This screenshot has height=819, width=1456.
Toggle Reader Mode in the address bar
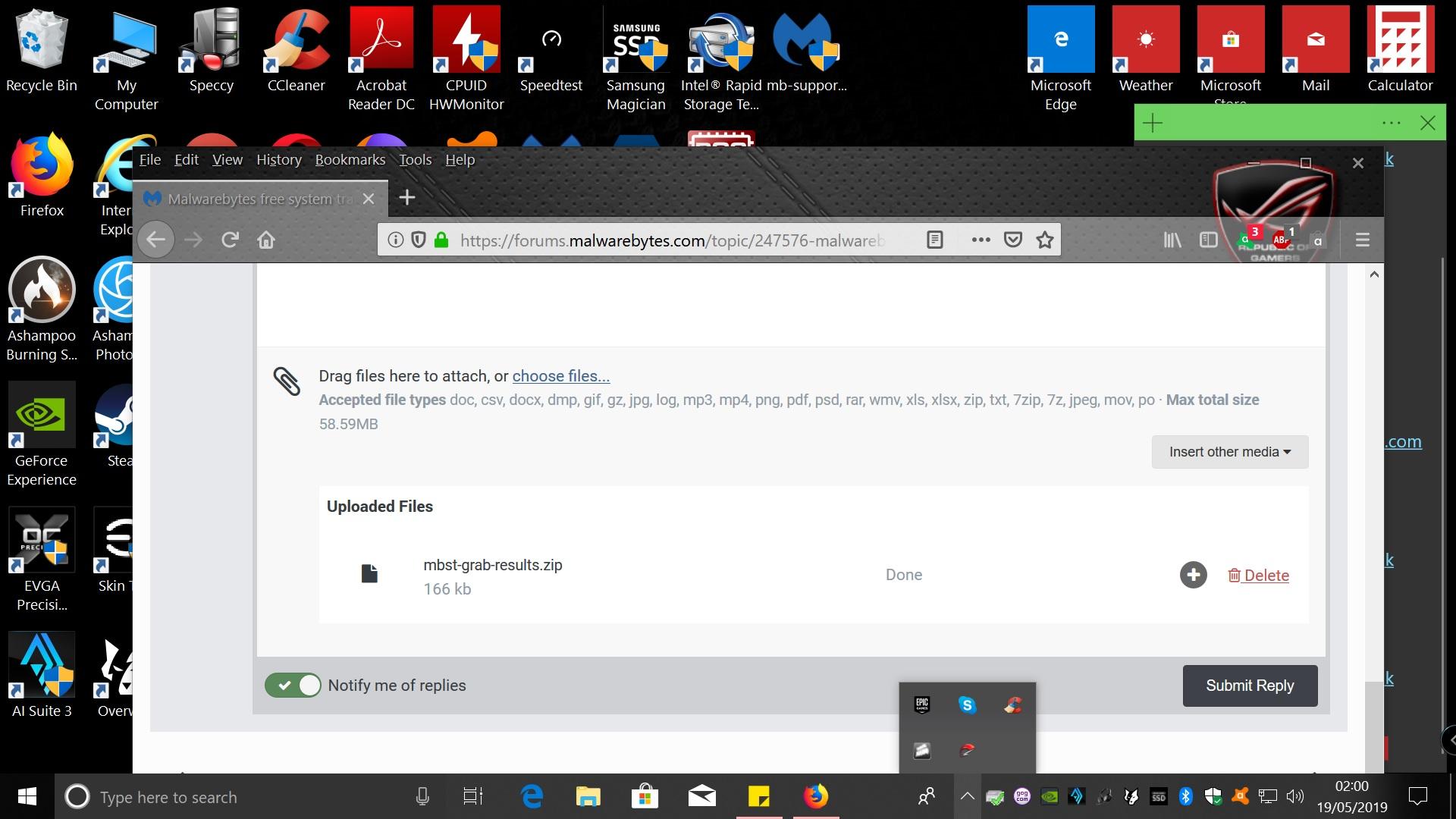935,240
